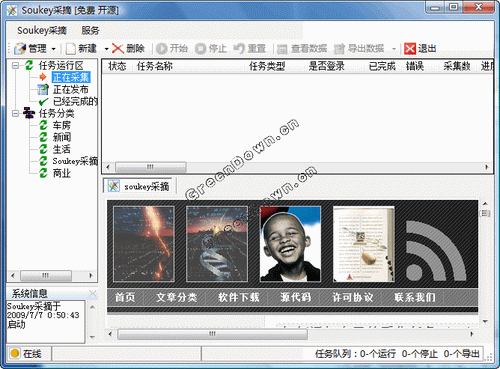
Task: Select the 车房 category label
Action: [x=62, y=125]
